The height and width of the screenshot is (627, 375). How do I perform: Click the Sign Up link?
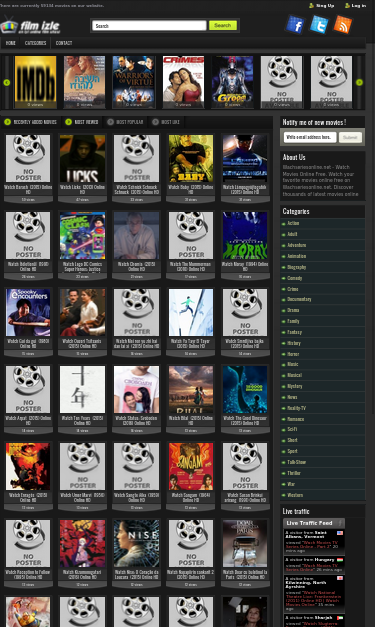321,6
